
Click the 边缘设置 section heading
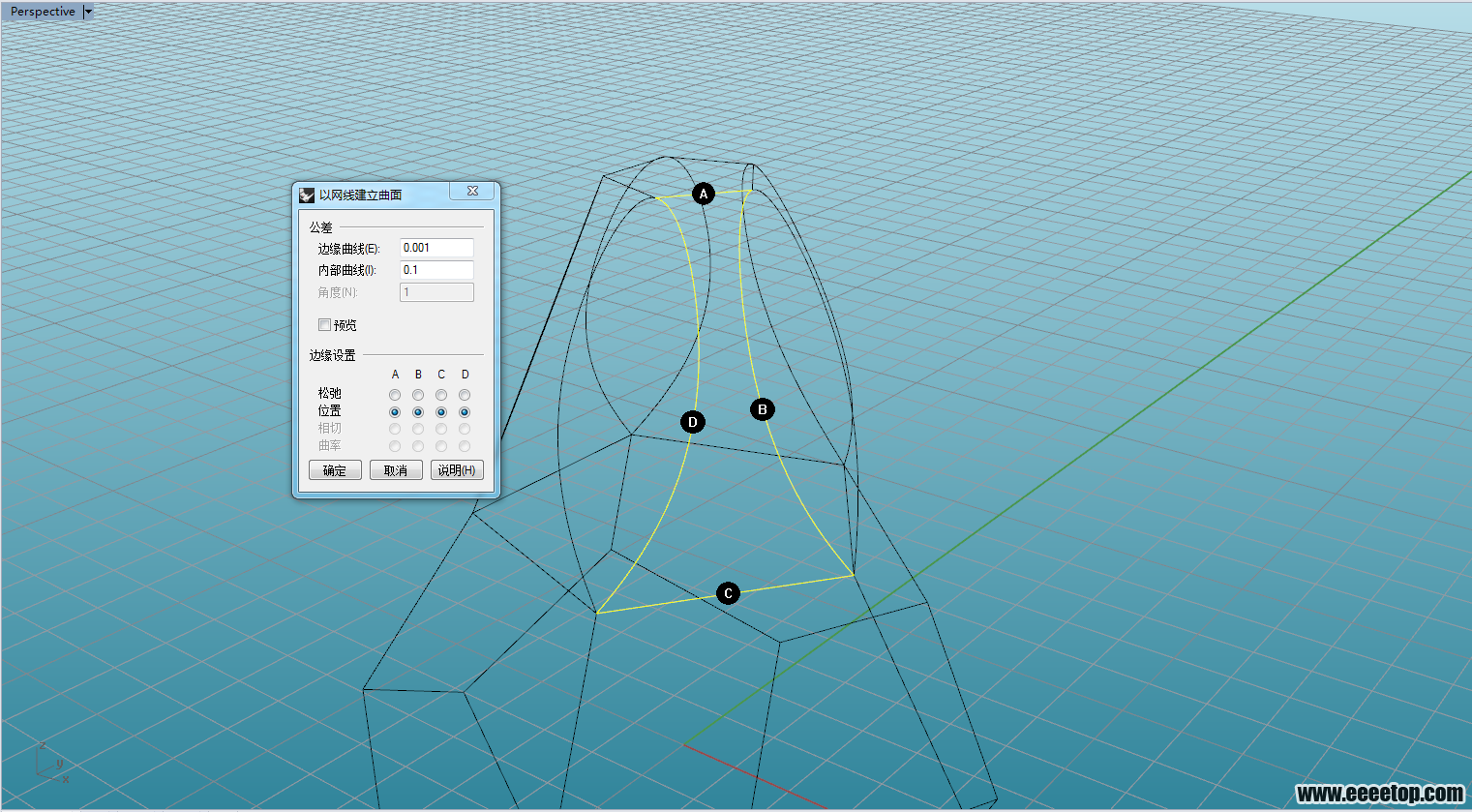click(332, 355)
